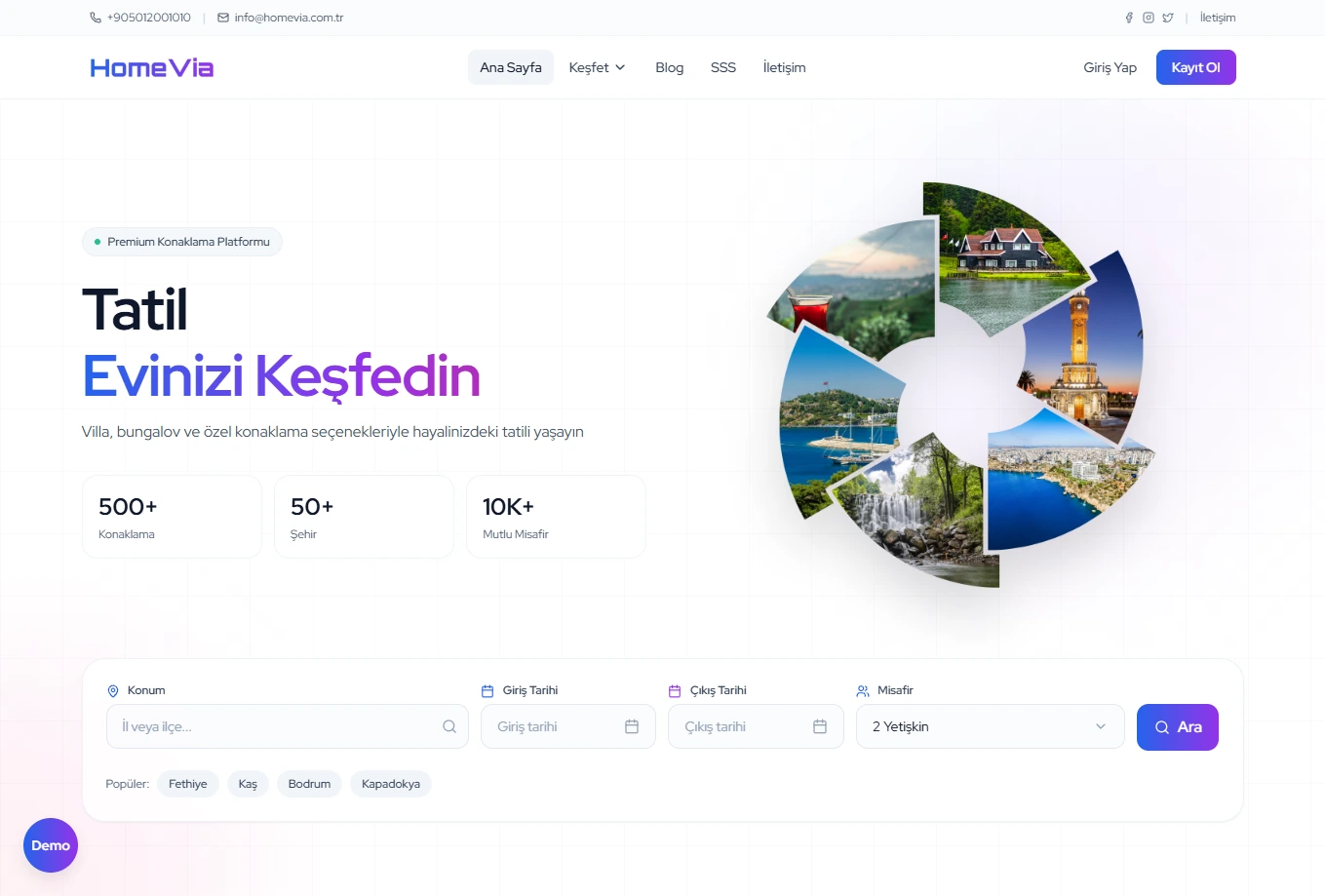
Task: Go to the Ana Sayfa menu item
Action: [510, 67]
